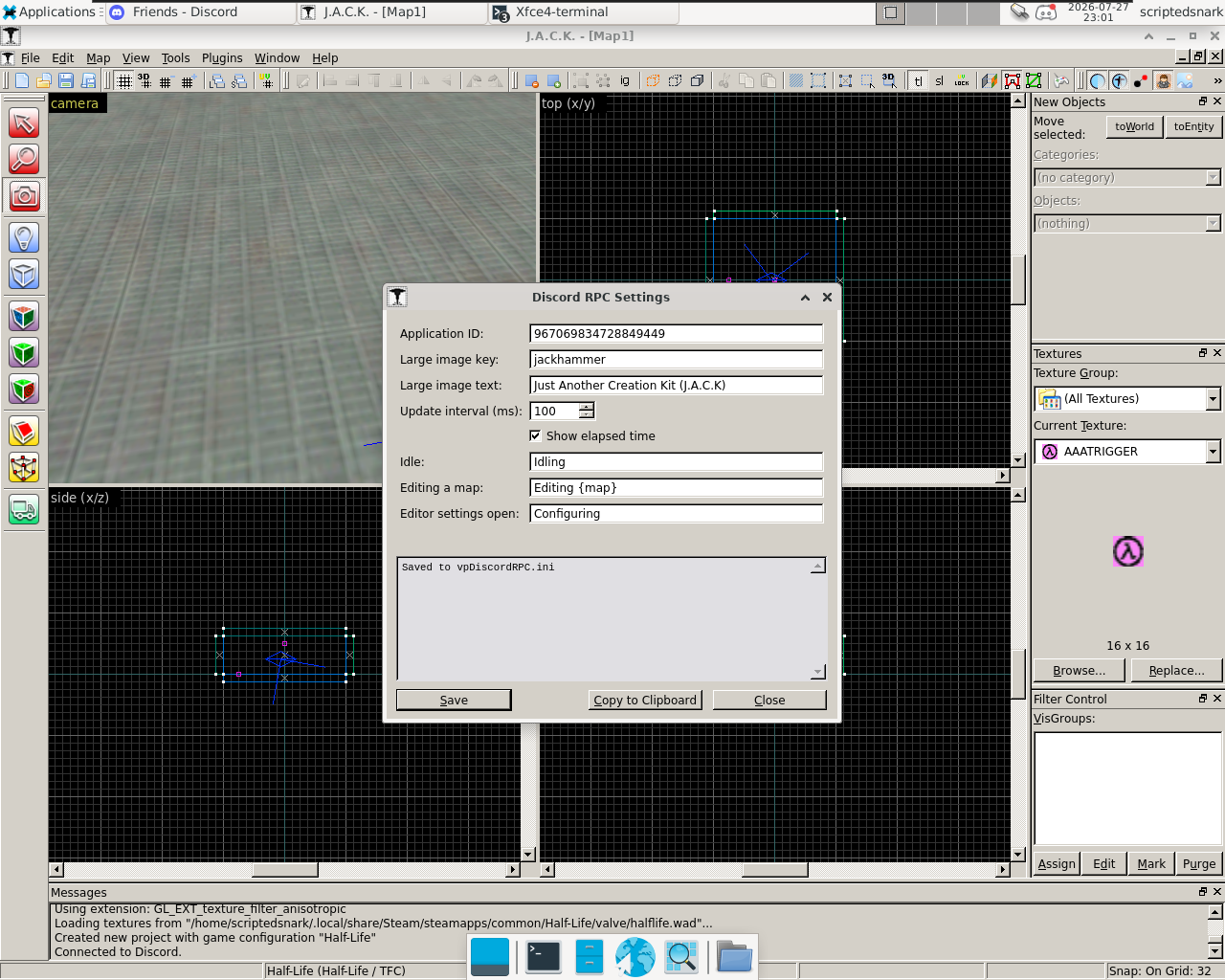Open the Applications menu in the taskbar
Image resolution: width=1225 pixels, height=980 pixels.
[x=50, y=11]
